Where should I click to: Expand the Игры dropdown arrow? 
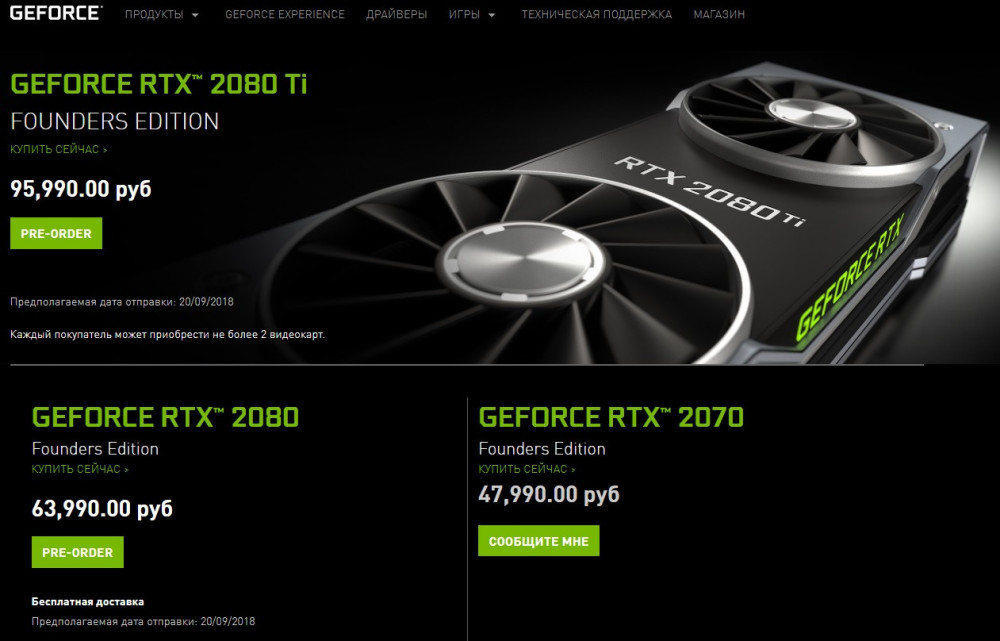491,15
